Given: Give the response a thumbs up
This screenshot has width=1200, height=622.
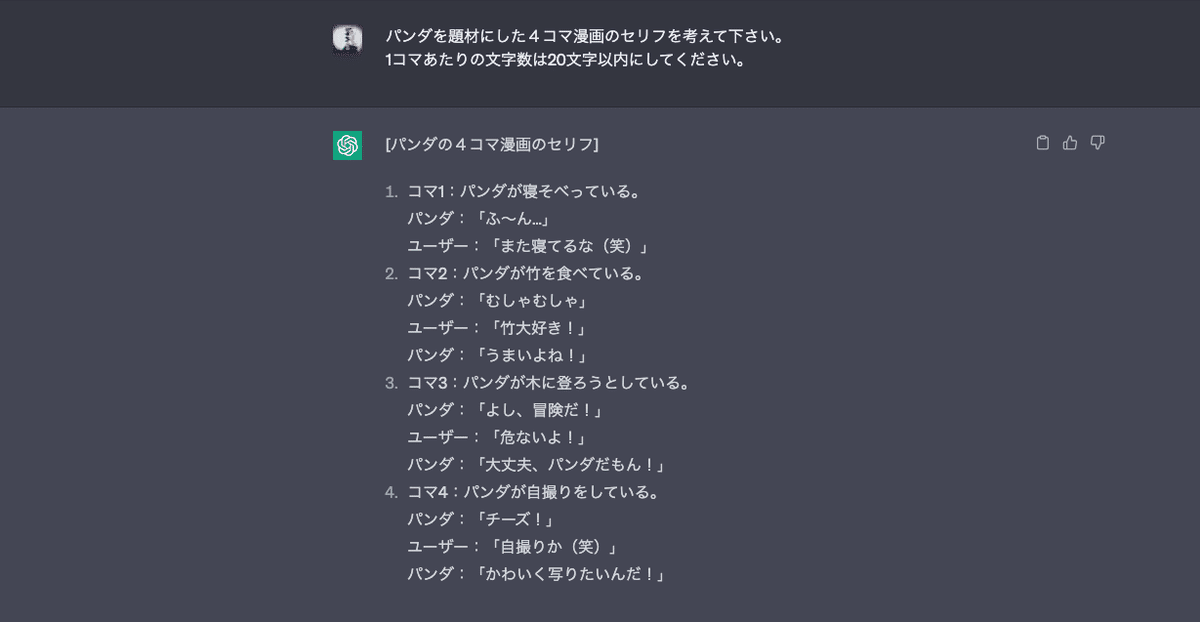Looking at the screenshot, I should pyautogui.click(x=1070, y=143).
